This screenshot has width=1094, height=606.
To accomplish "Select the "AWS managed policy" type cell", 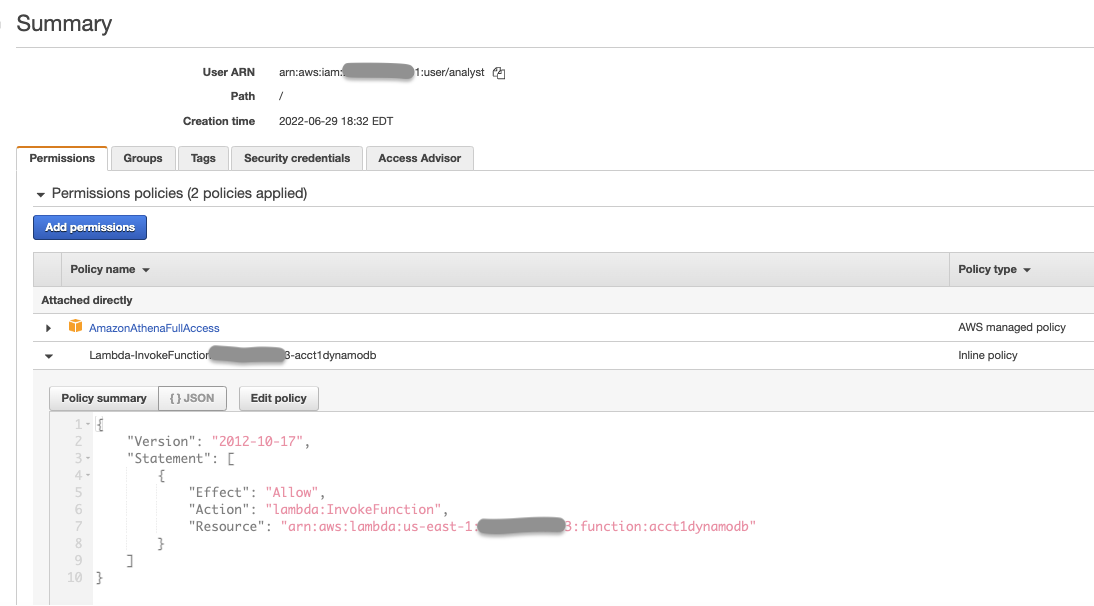I will click(1012, 327).
